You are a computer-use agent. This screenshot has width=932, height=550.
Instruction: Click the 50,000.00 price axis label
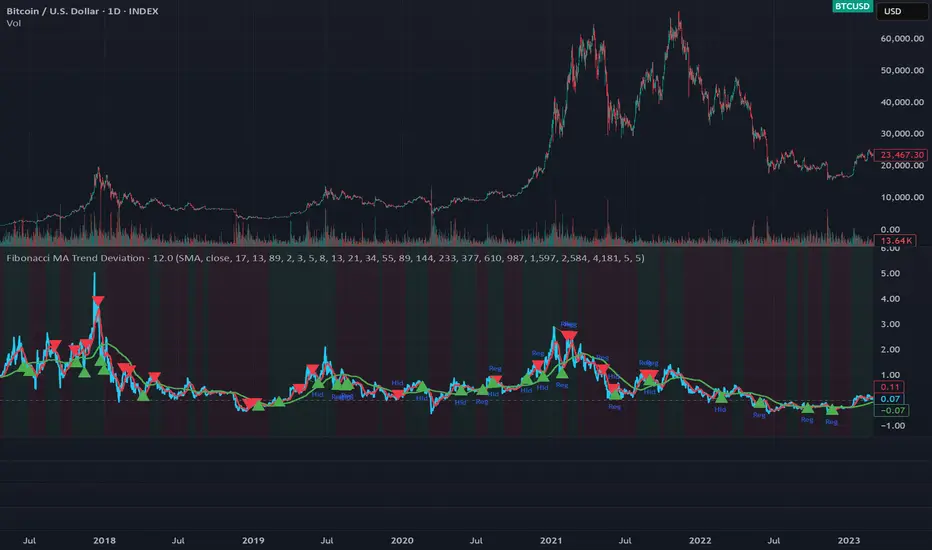(x=902, y=70)
